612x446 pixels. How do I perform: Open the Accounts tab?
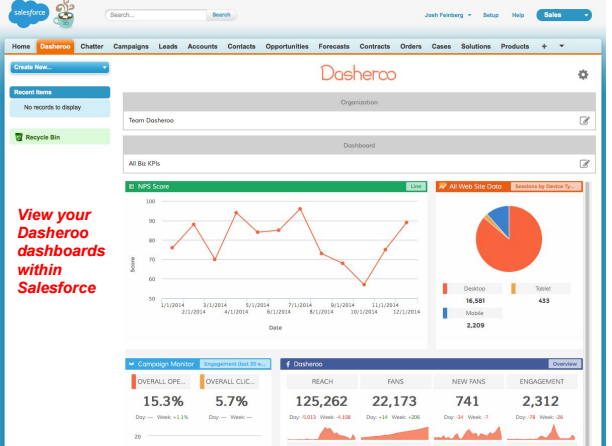pos(202,46)
